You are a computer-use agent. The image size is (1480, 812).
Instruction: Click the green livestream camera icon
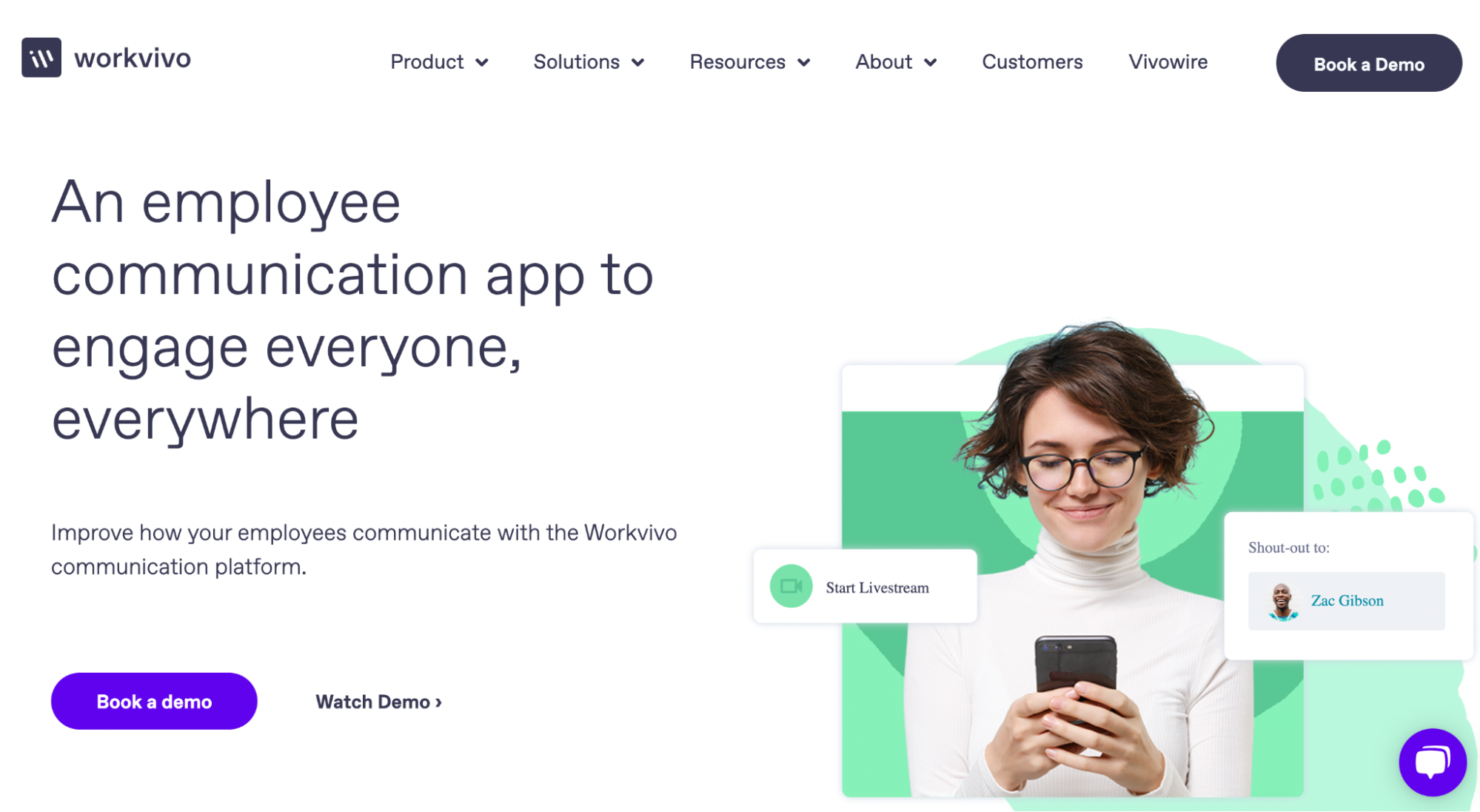point(791,586)
